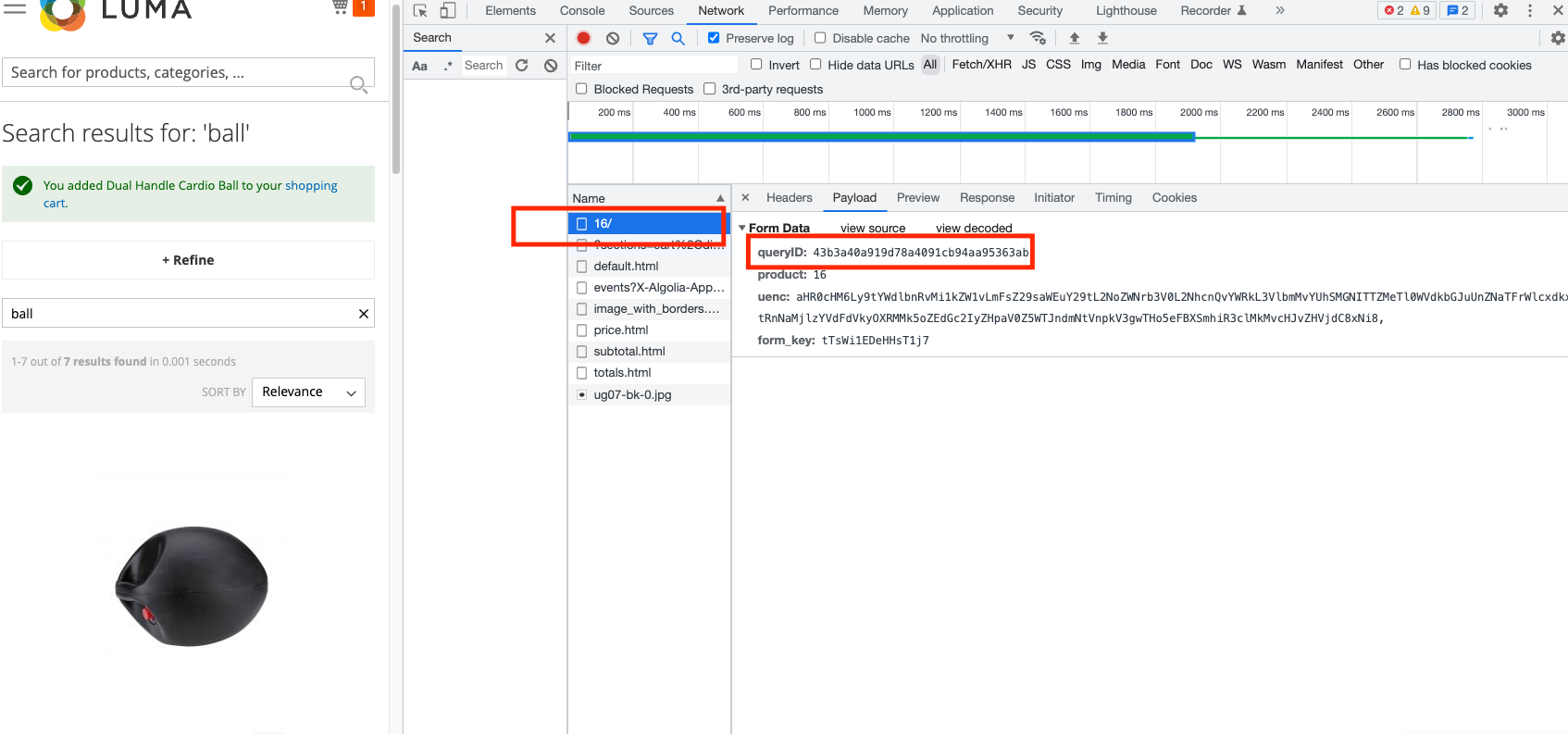Expand the Refine filters panel
Screen dimensions: 1568x734
188,260
